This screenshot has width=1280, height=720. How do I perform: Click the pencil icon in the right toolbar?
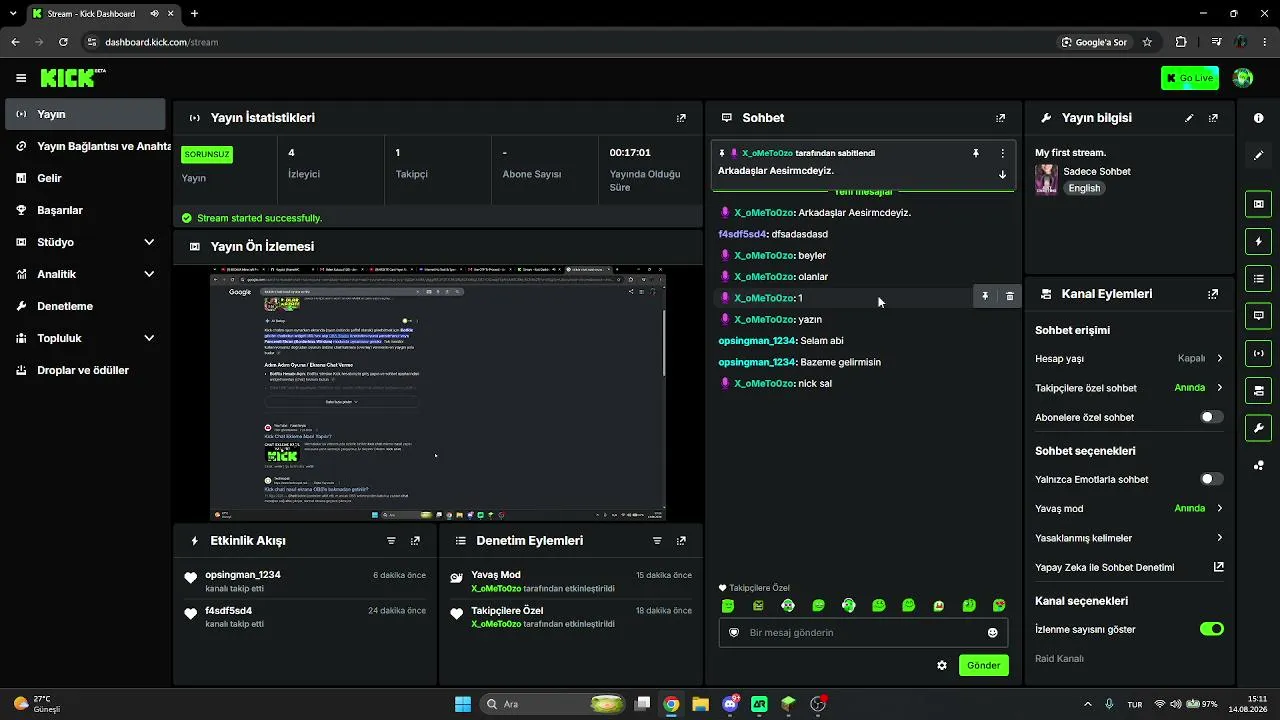pyautogui.click(x=1259, y=155)
